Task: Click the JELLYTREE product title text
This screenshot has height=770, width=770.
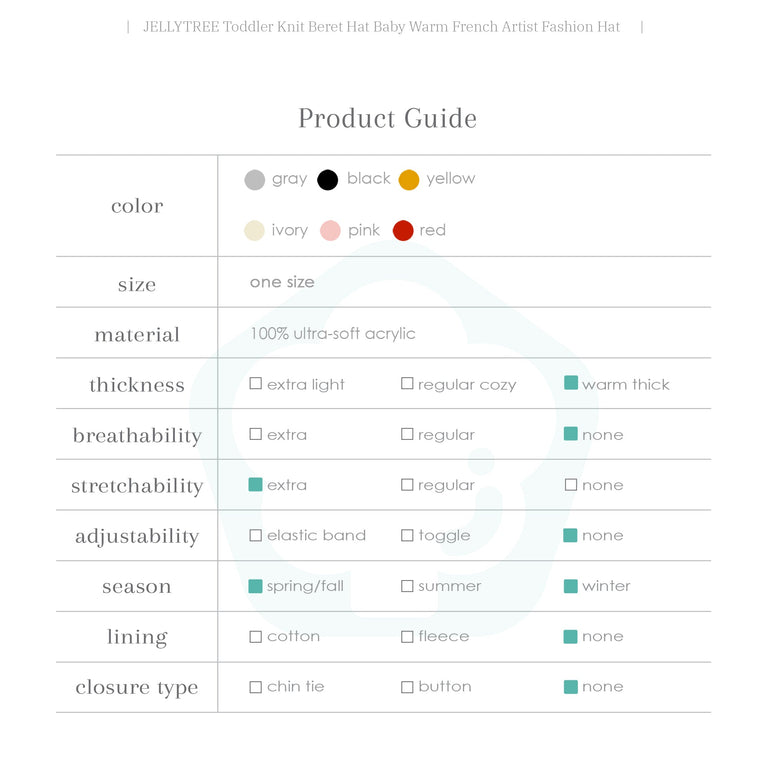Action: [382, 27]
